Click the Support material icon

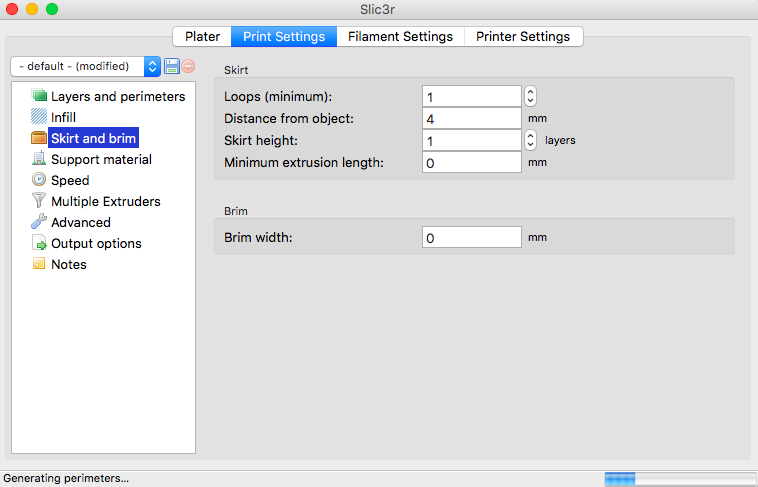(x=40, y=159)
